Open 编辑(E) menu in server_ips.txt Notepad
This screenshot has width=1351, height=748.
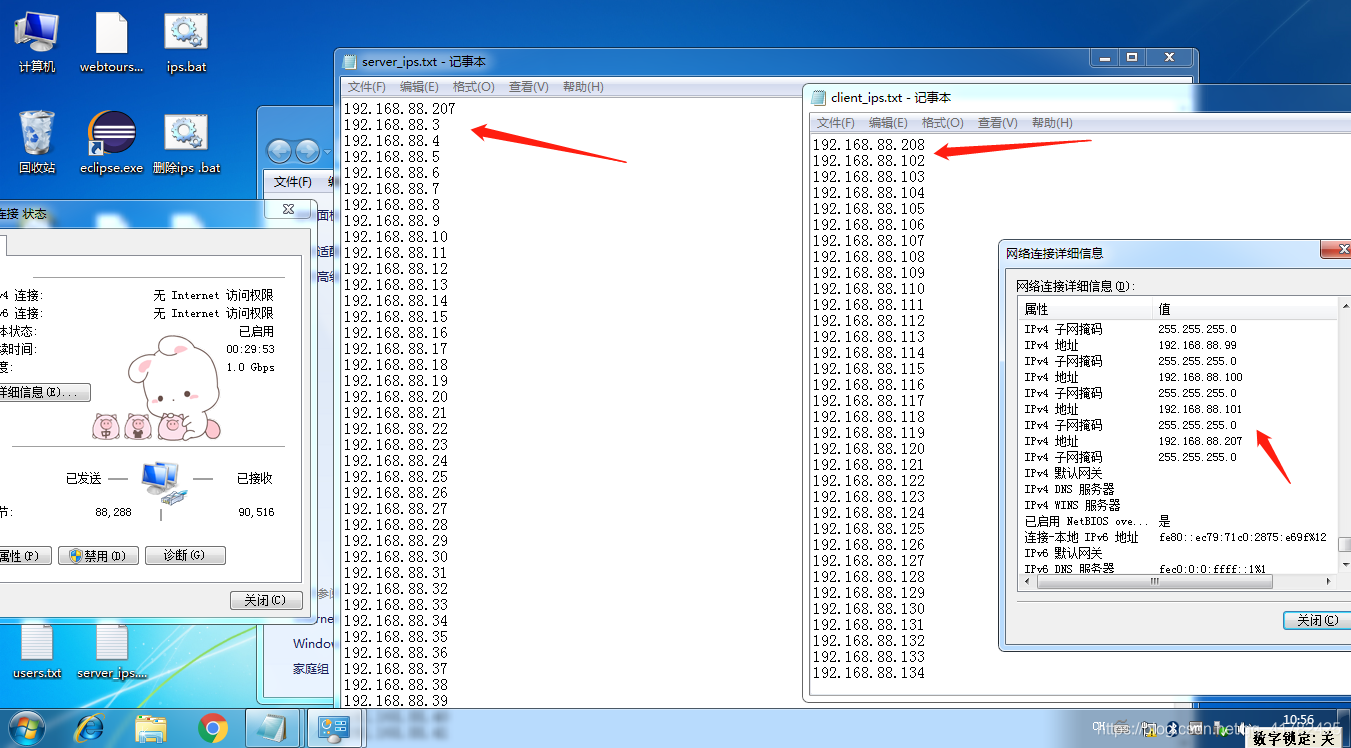[419, 87]
